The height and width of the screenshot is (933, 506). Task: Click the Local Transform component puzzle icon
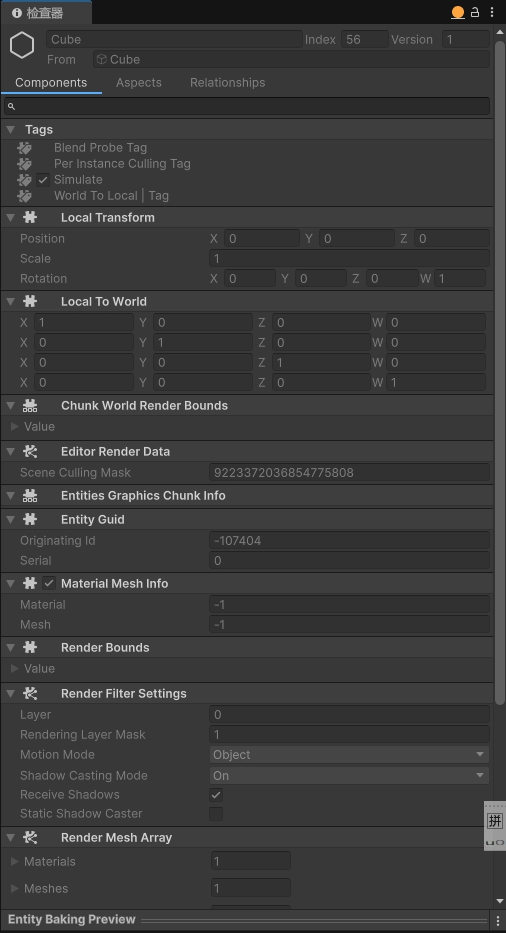pos(30,218)
